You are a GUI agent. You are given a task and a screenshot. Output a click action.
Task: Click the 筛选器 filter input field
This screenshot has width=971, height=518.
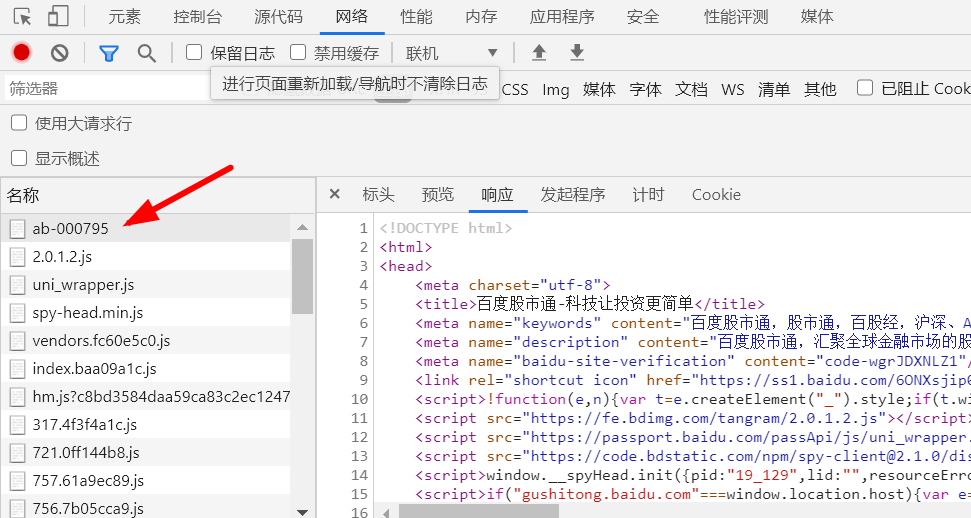point(107,89)
